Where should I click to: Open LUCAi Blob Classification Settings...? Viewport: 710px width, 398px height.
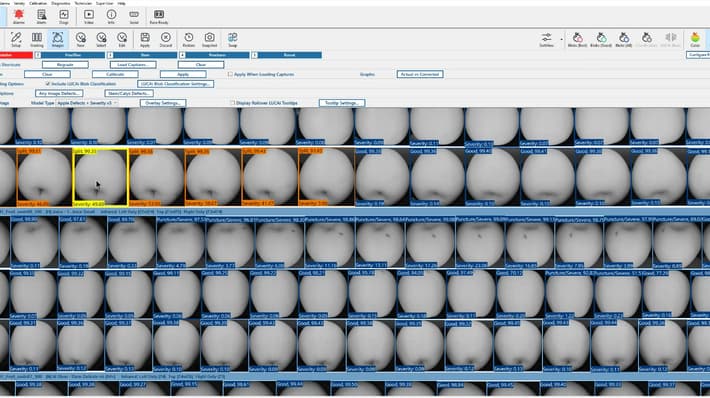point(175,84)
